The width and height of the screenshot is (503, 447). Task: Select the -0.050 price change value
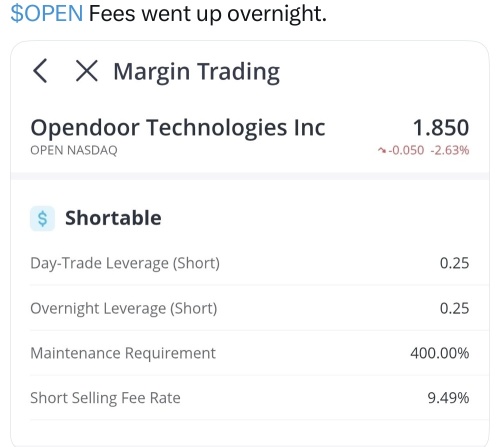pyautogui.click(x=406, y=150)
